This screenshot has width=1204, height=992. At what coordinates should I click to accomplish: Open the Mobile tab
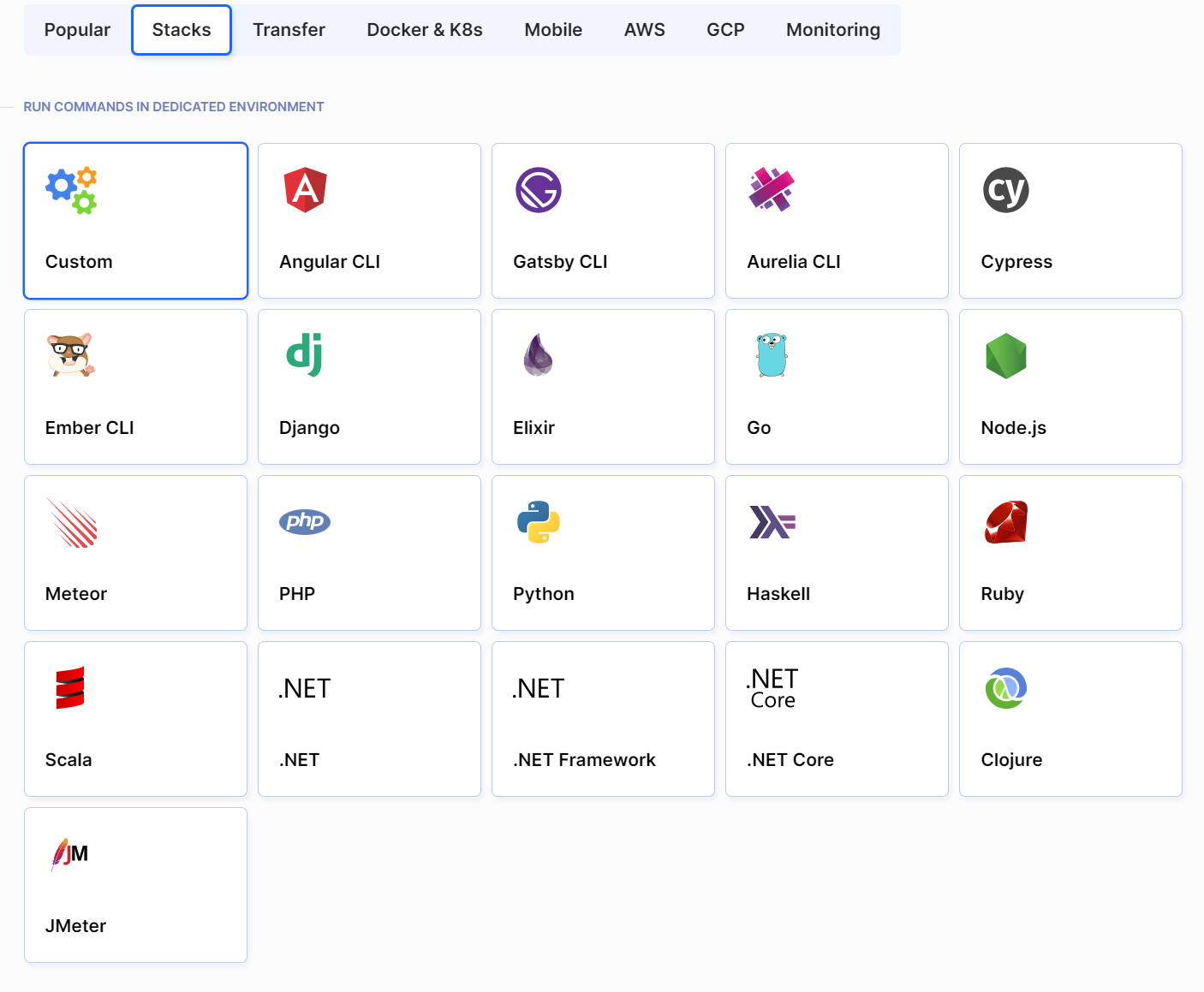click(553, 30)
